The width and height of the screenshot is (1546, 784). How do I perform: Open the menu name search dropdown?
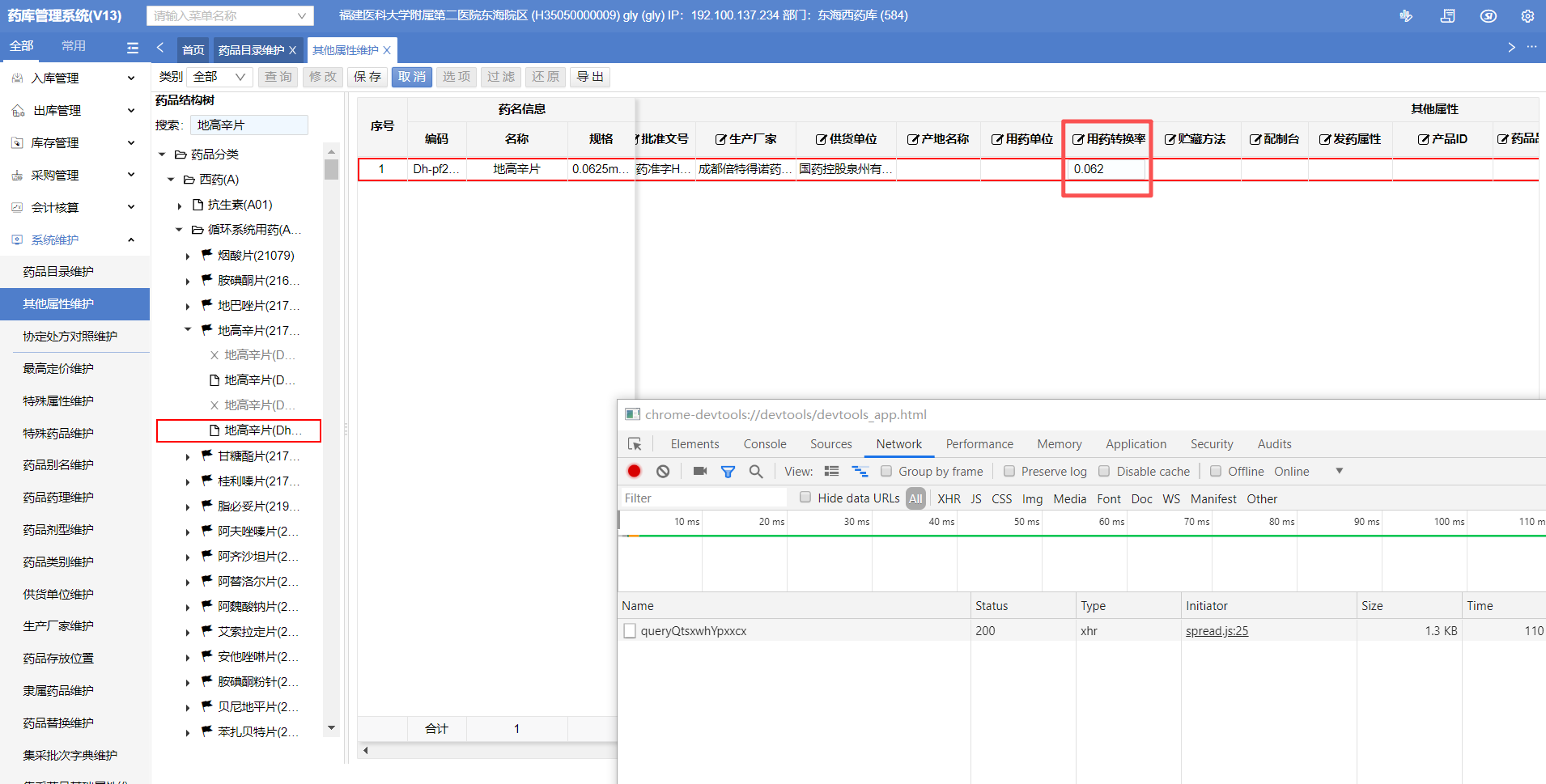(x=230, y=15)
